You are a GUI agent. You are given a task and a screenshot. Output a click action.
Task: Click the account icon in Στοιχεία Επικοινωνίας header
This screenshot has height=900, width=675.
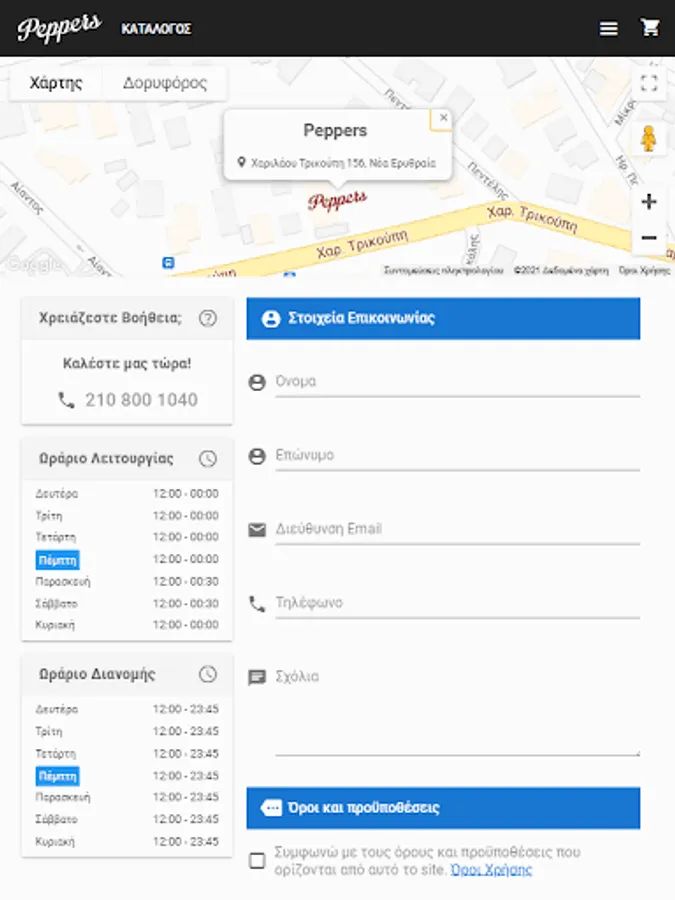pos(271,319)
